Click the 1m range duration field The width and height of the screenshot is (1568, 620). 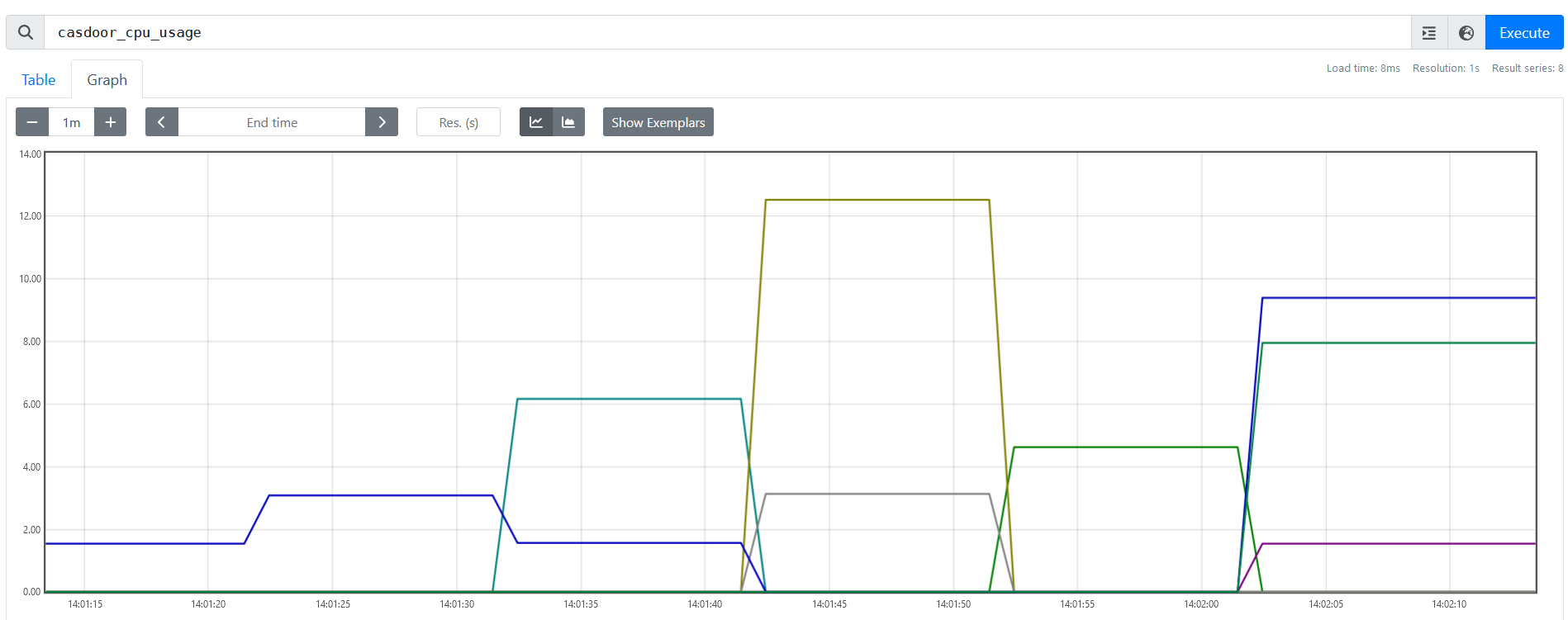(72, 122)
